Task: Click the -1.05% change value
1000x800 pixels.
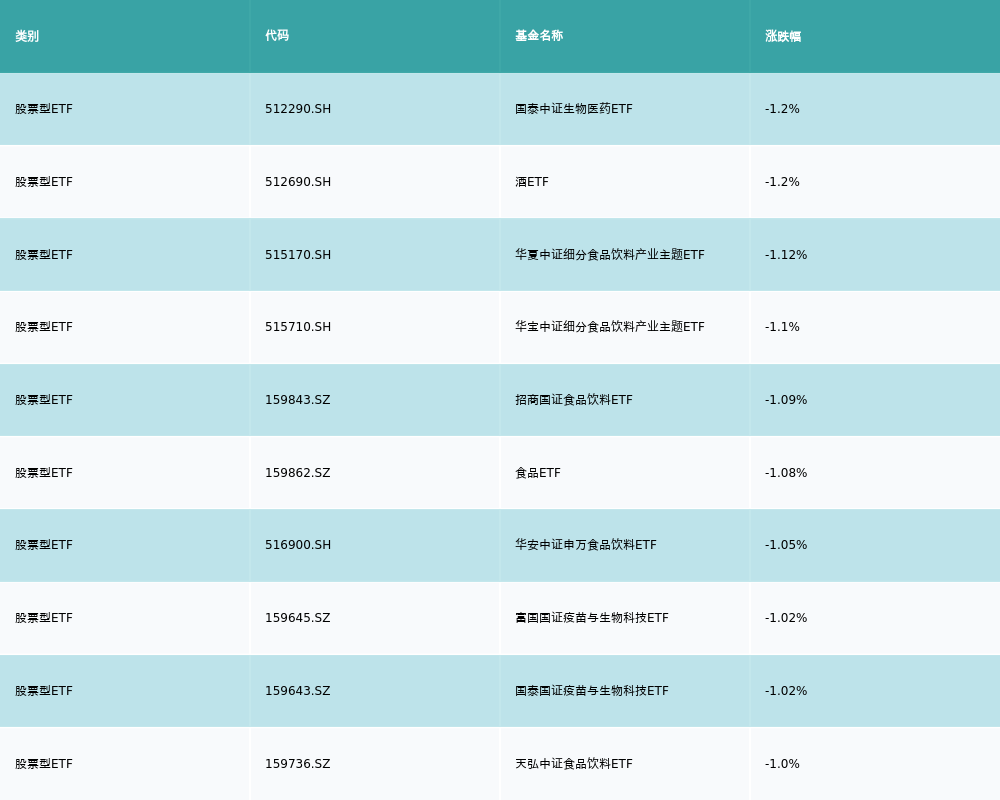Action: 786,545
